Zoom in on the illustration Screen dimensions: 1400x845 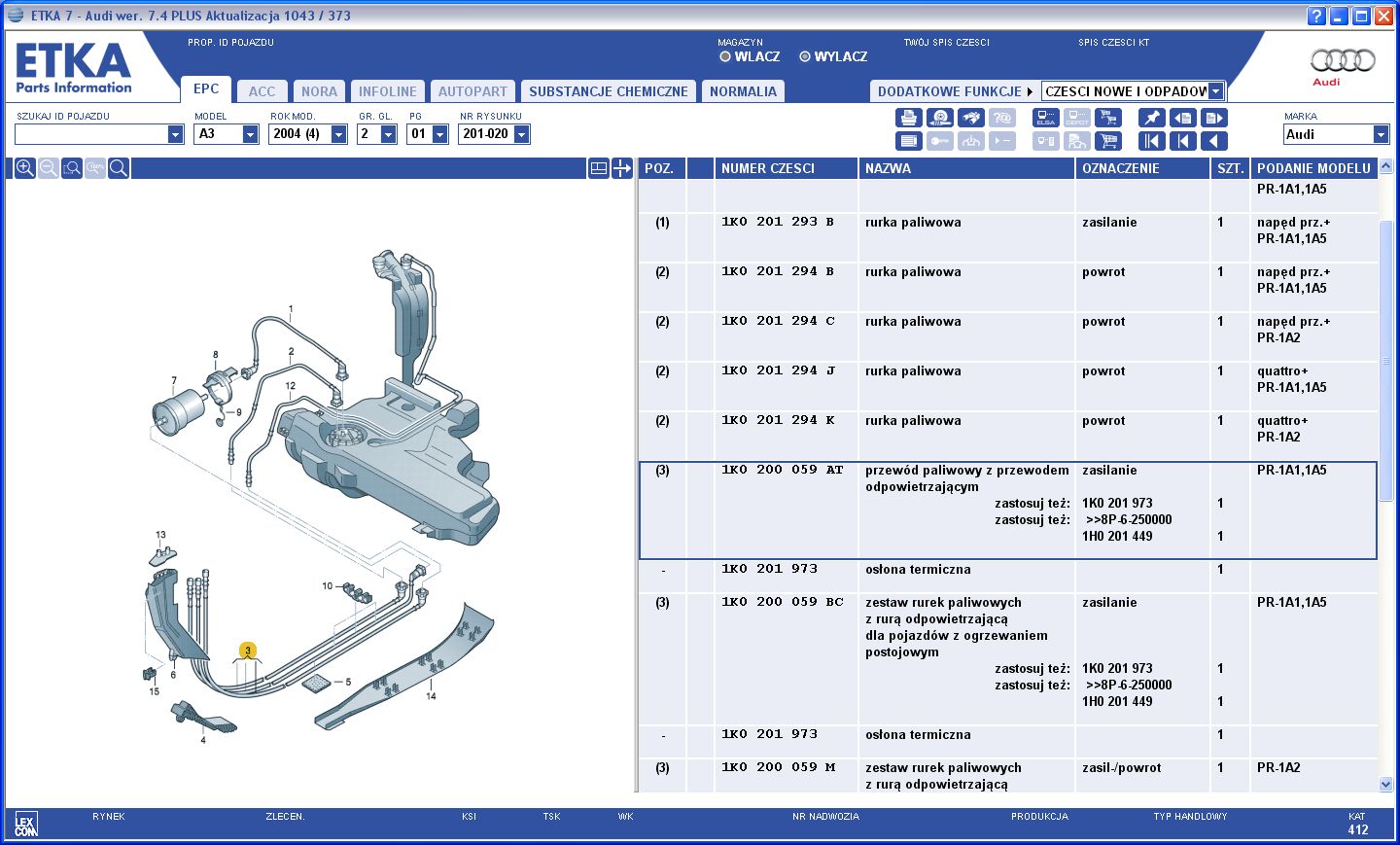click(25, 168)
